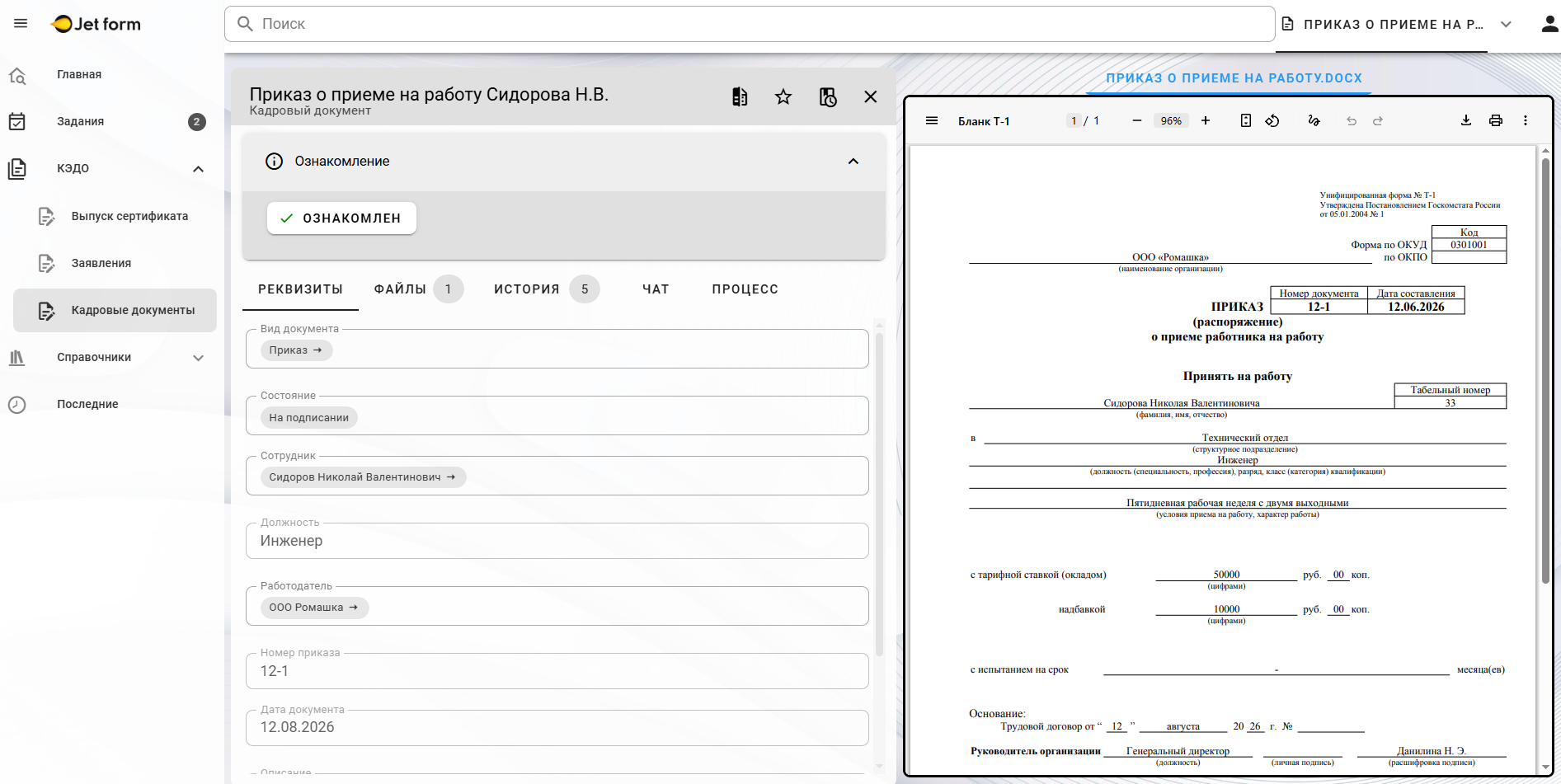Fit the document page to the viewer
1561x784 pixels.
(x=1246, y=121)
